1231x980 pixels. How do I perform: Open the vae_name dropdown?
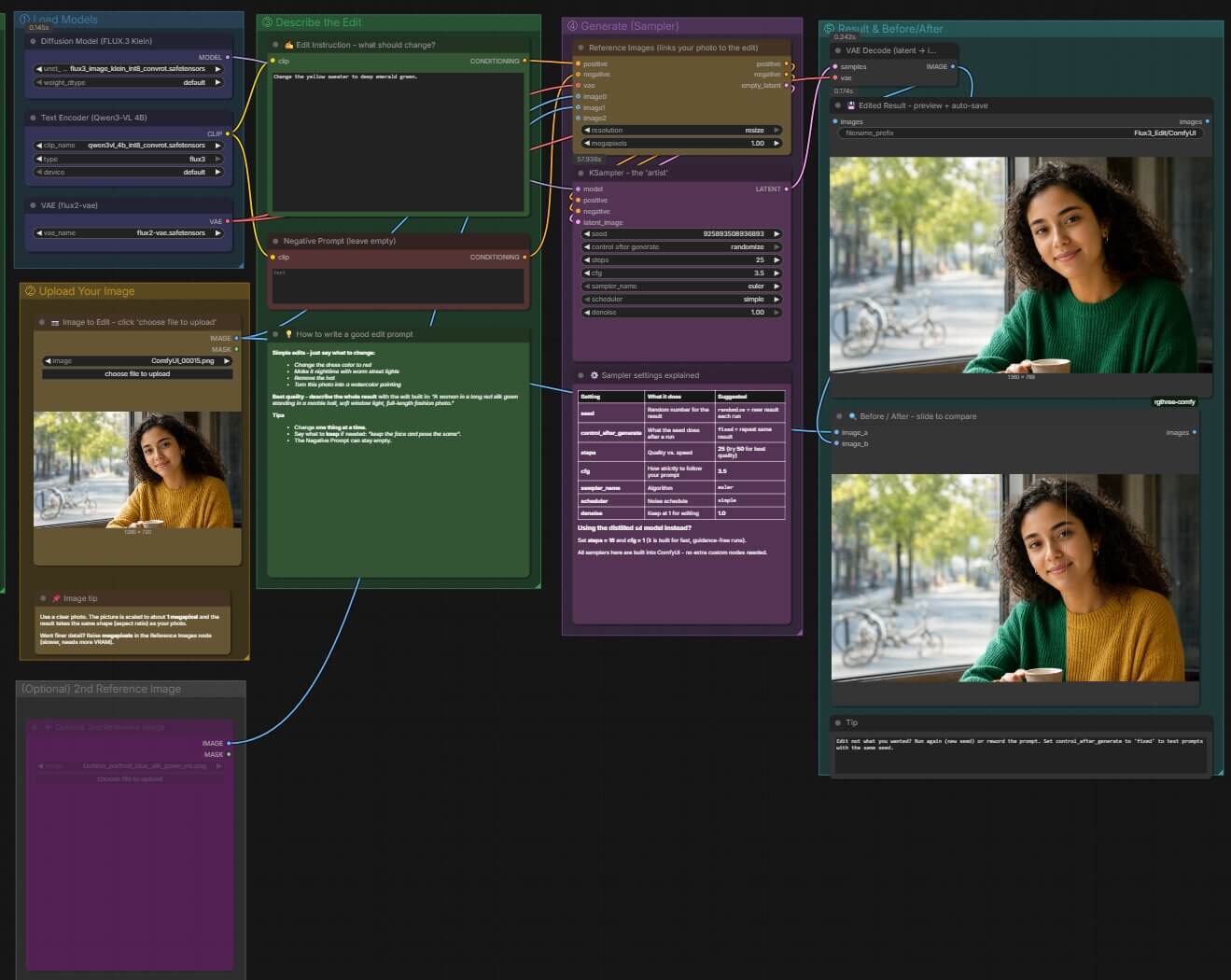(x=130, y=233)
